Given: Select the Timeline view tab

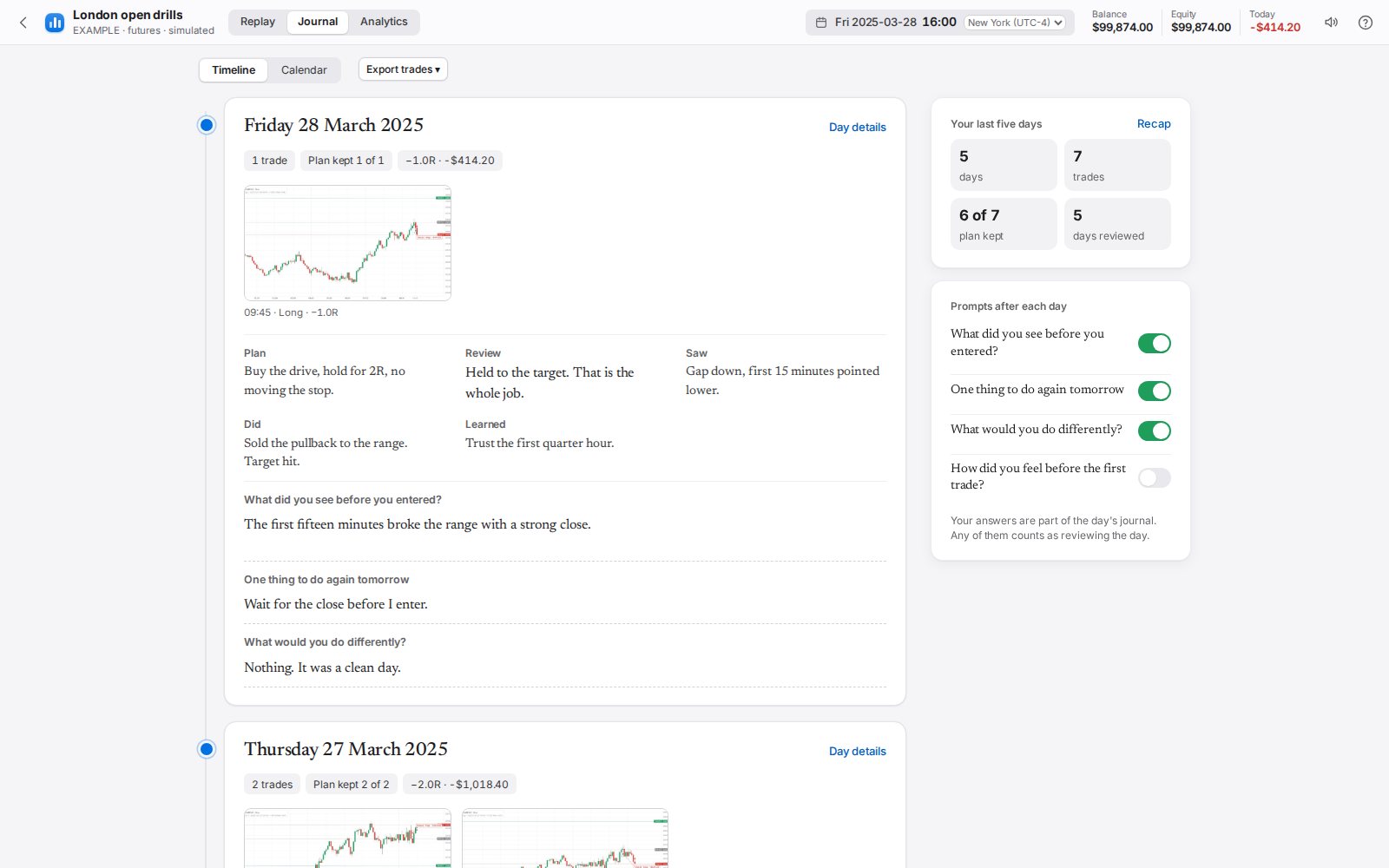Looking at the screenshot, I should click(234, 70).
